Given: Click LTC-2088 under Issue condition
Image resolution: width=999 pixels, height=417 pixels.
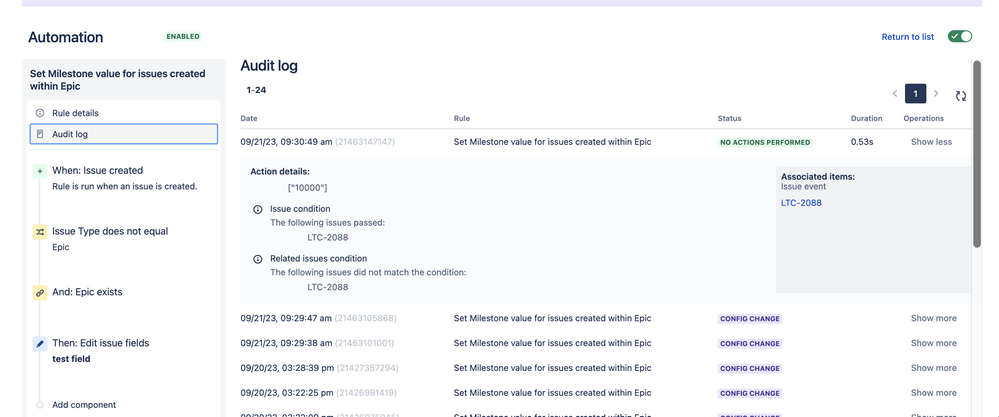Looking at the screenshot, I should [327, 237].
